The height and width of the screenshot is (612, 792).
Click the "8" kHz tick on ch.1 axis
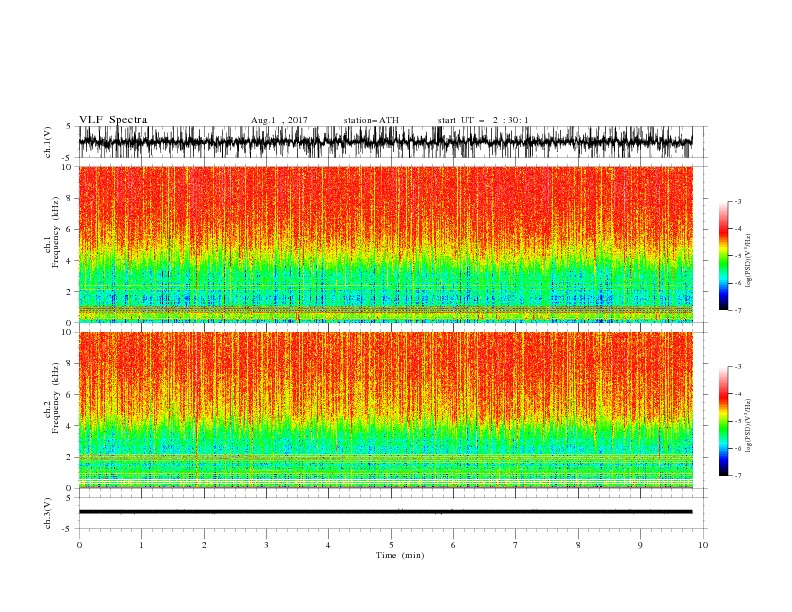coord(69,198)
